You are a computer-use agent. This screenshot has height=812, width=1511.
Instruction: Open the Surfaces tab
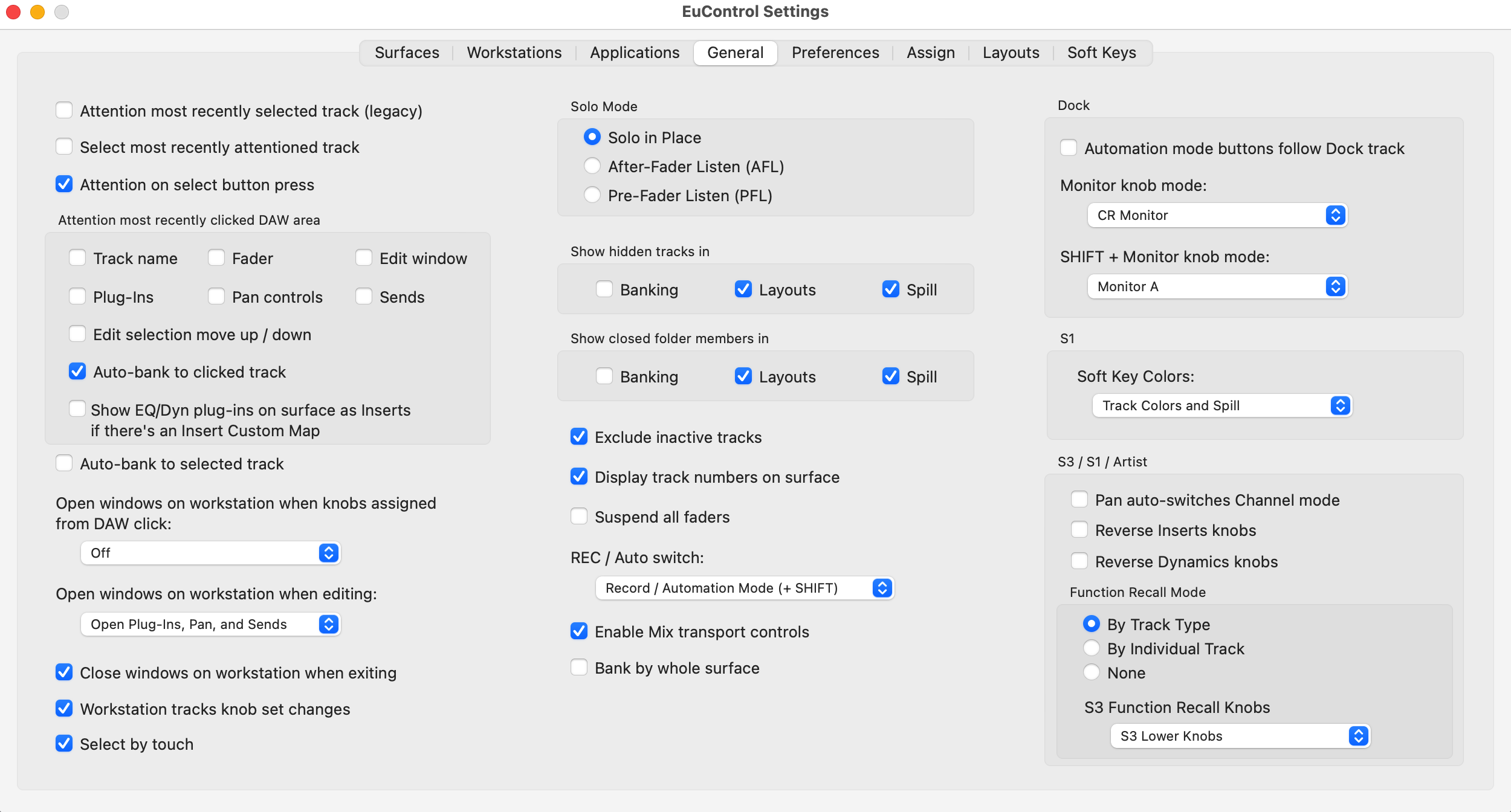[x=407, y=53]
